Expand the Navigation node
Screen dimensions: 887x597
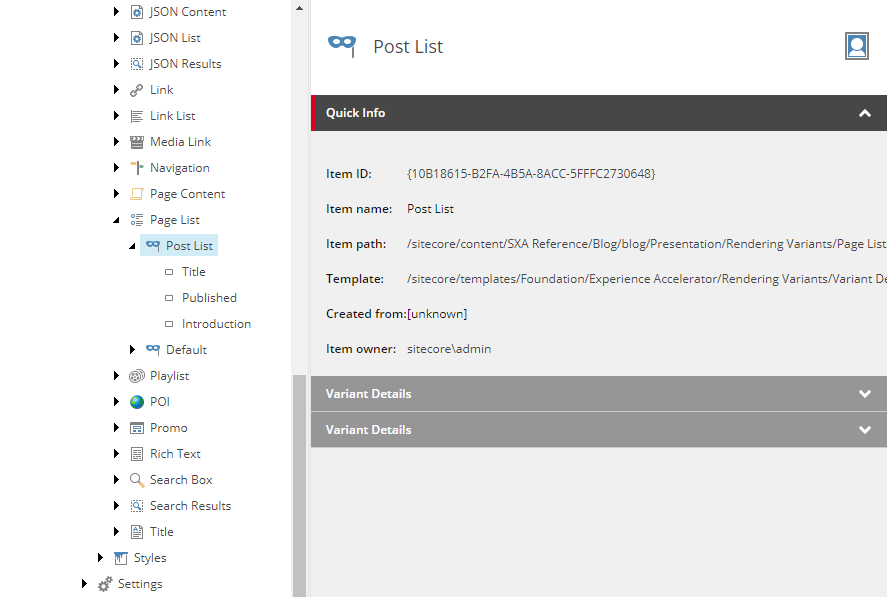tap(116, 167)
